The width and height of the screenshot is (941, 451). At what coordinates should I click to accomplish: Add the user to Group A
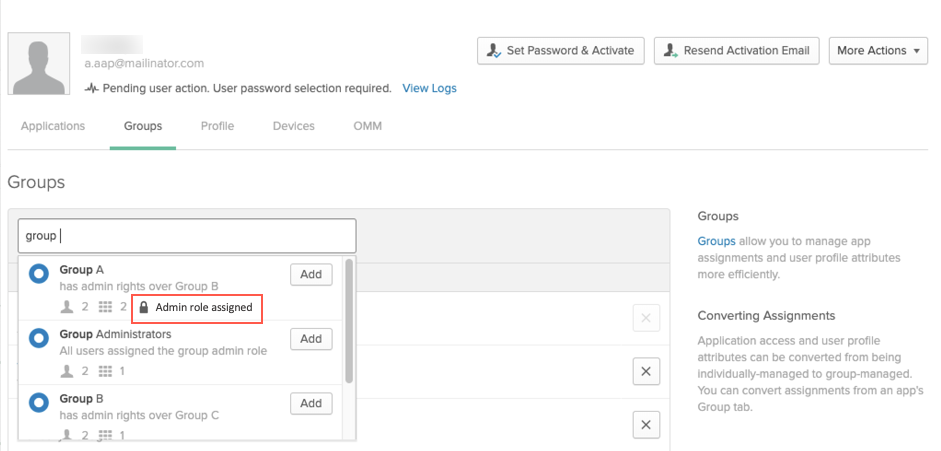(x=311, y=275)
